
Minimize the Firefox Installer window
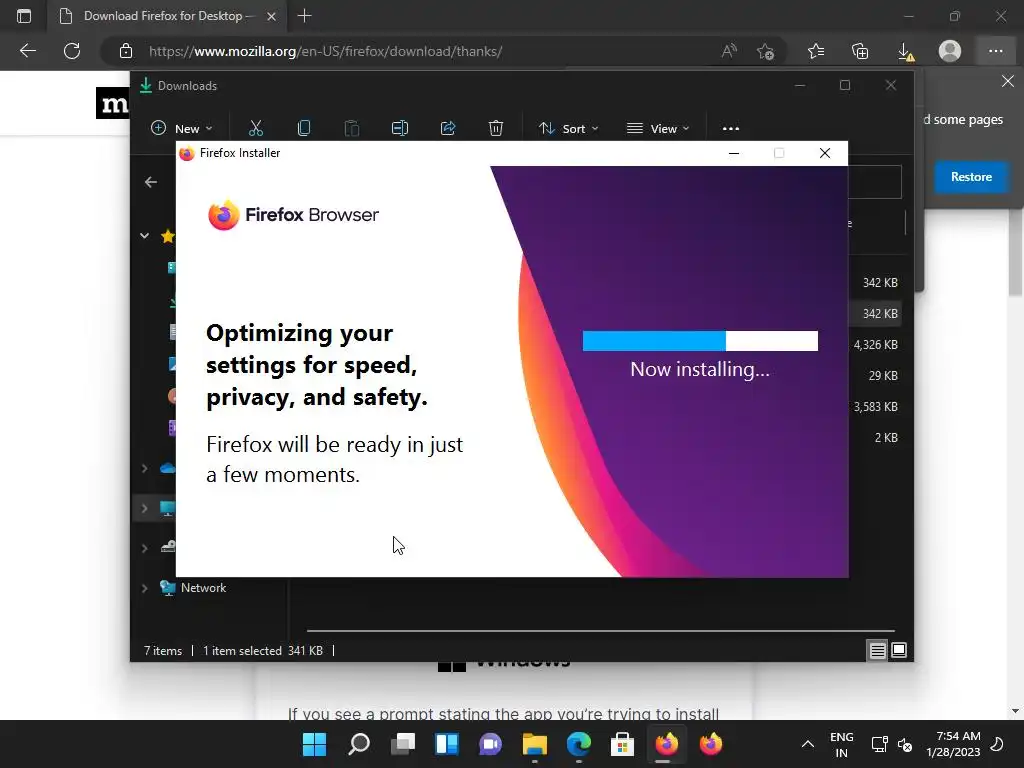coord(733,153)
